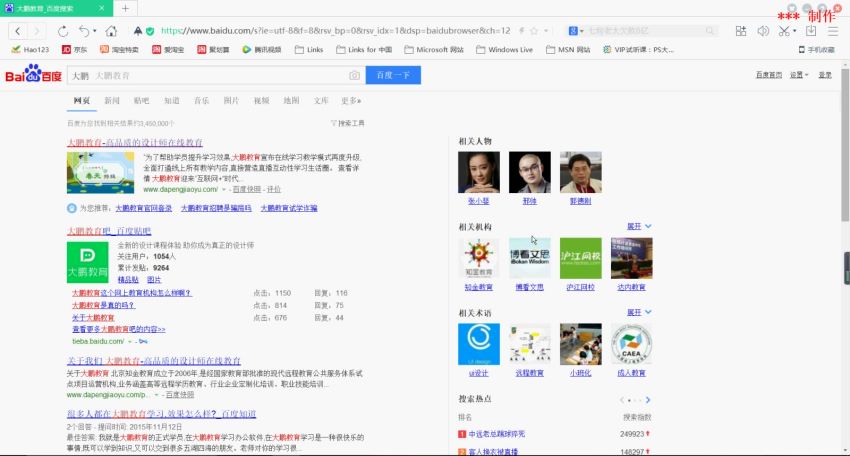Open the VIP试听课 bookmark
Viewport: 850px width, 456px height.
[638, 49]
